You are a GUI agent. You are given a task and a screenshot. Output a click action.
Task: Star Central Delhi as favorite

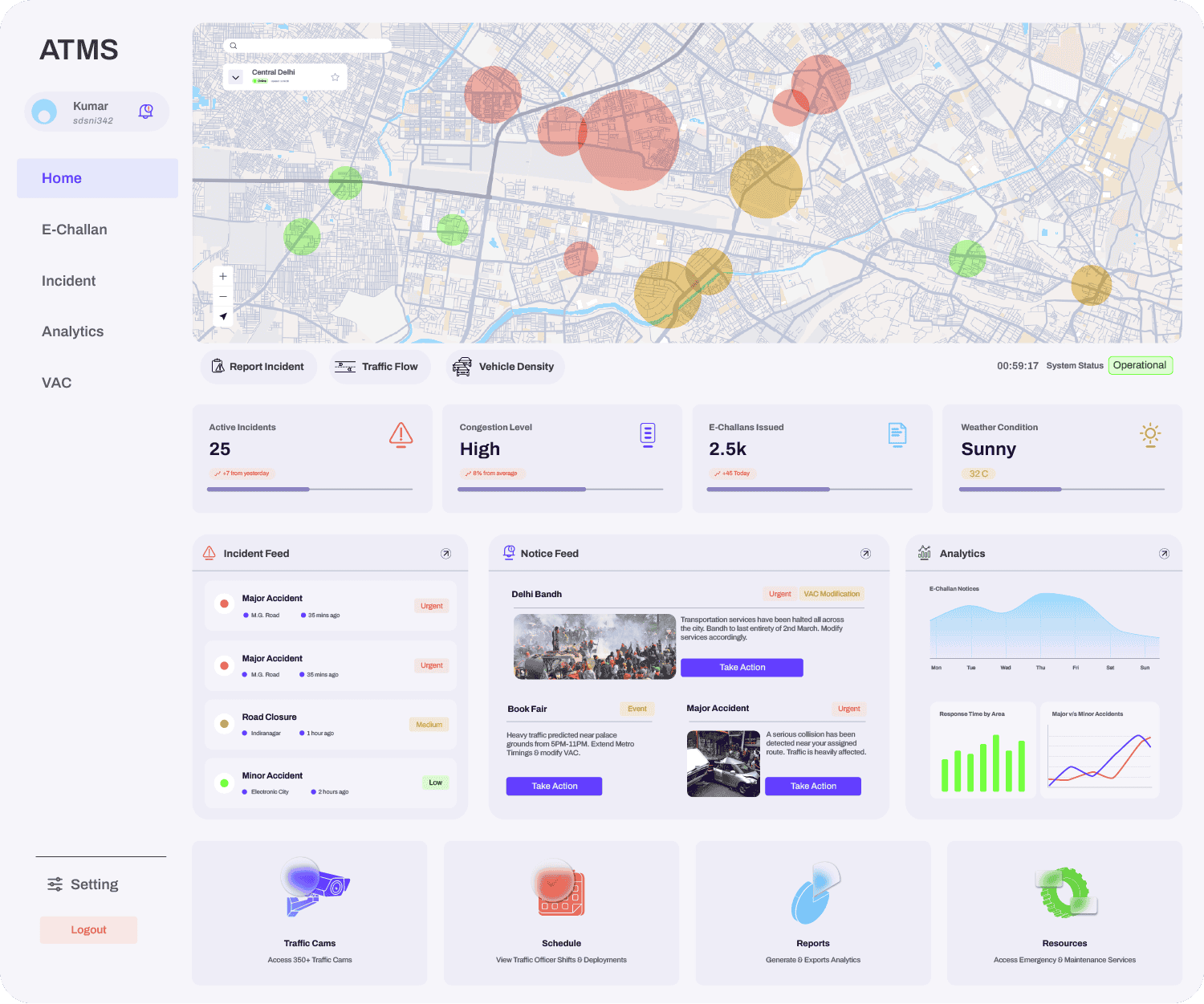[335, 77]
